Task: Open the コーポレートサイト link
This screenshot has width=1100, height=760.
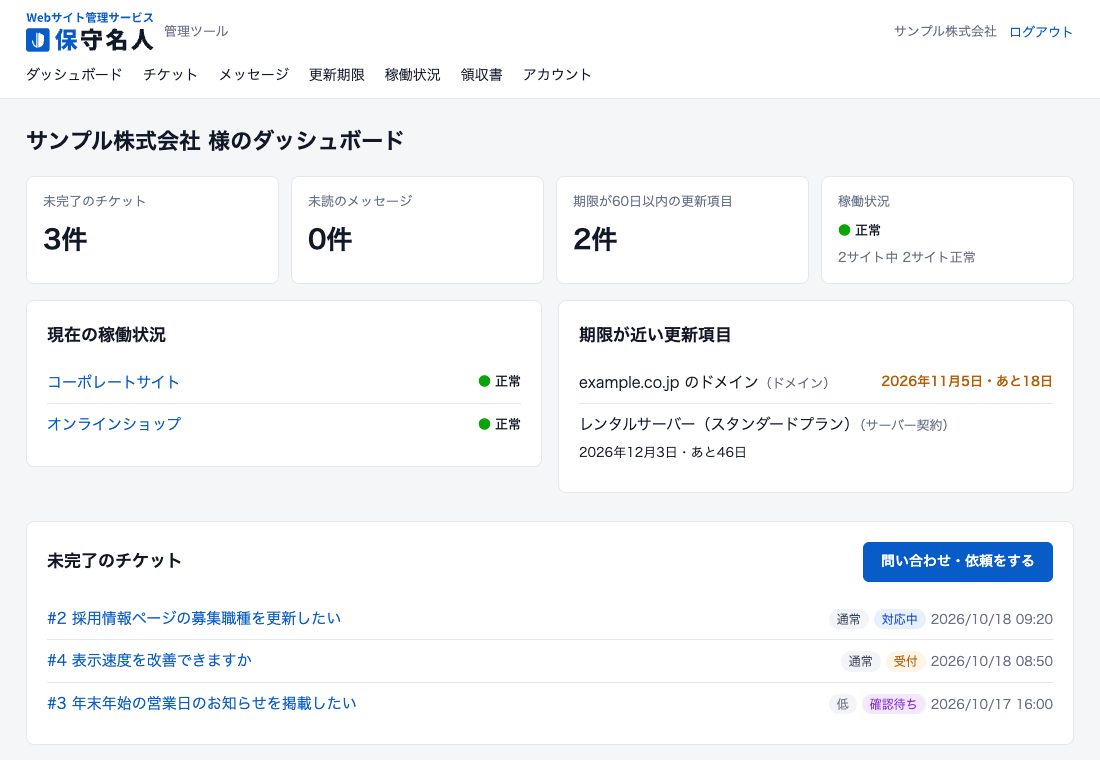Action: [x=114, y=382]
